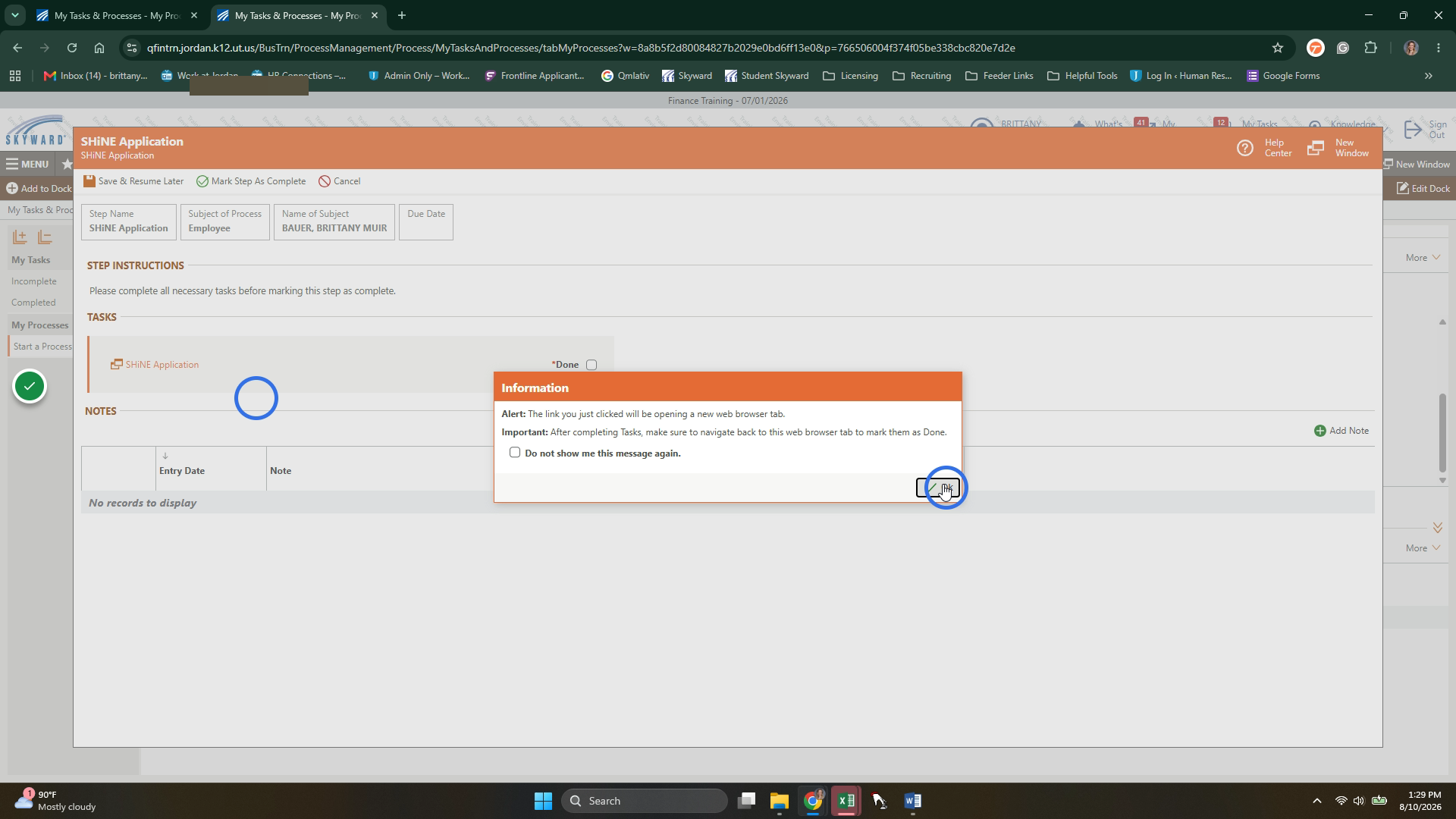This screenshot has height=819, width=1456.
Task: Click the double-chevron expand icon
Action: [1438, 527]
